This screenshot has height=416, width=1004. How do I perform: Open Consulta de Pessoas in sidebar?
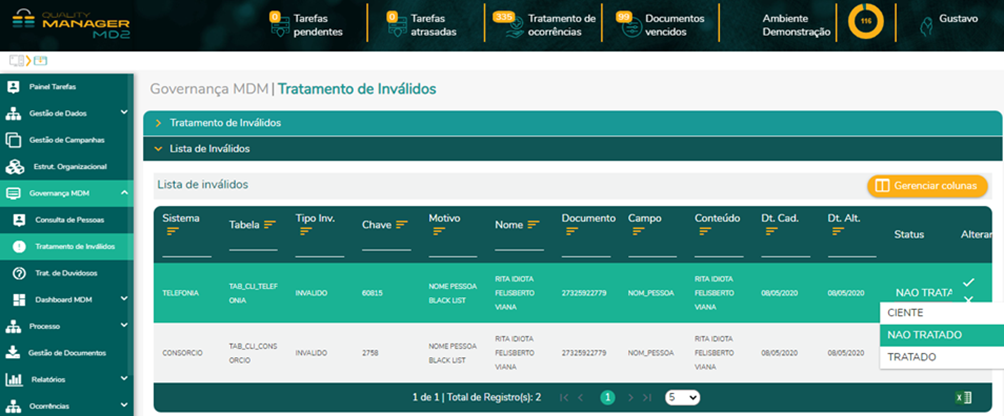(69, 219)
